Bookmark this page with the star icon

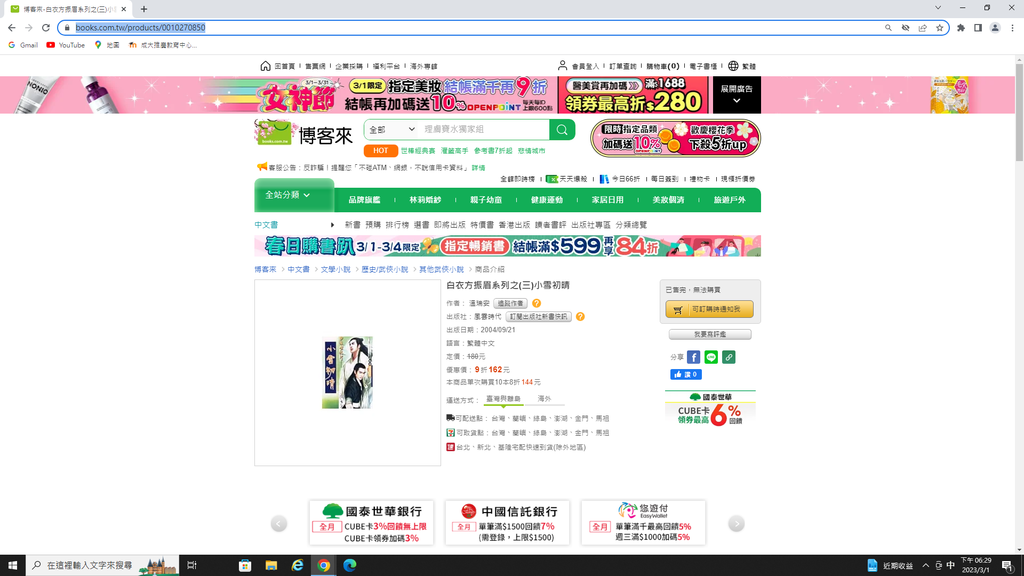940,28
